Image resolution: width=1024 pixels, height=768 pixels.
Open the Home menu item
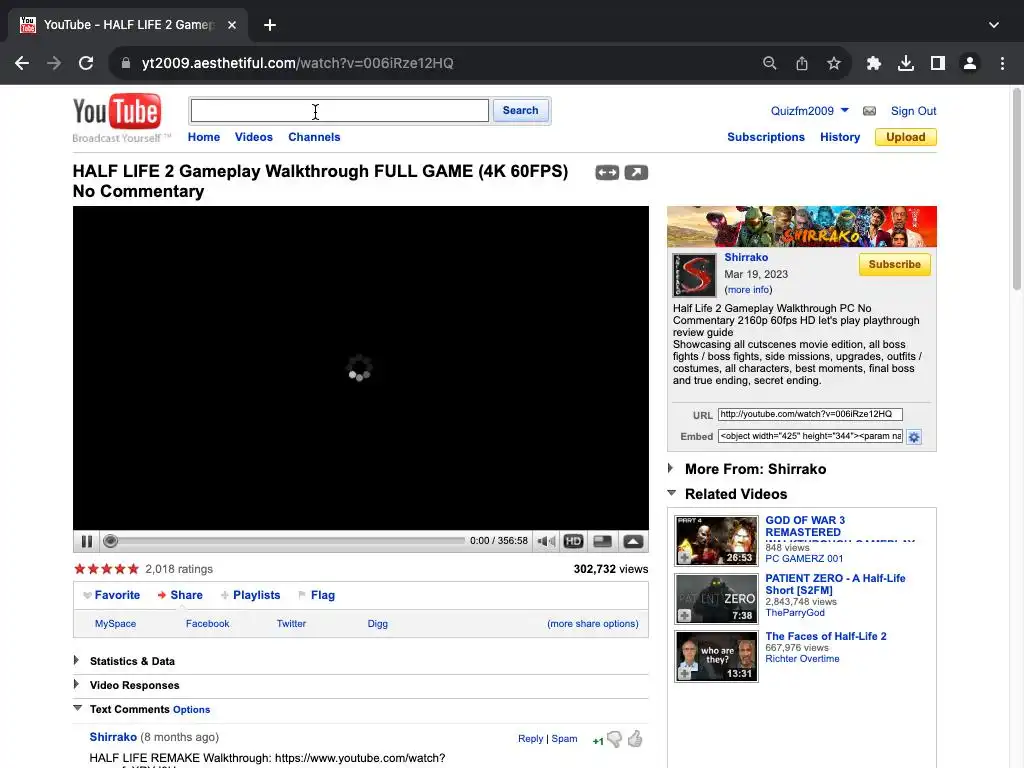click(x=204, y=137)
